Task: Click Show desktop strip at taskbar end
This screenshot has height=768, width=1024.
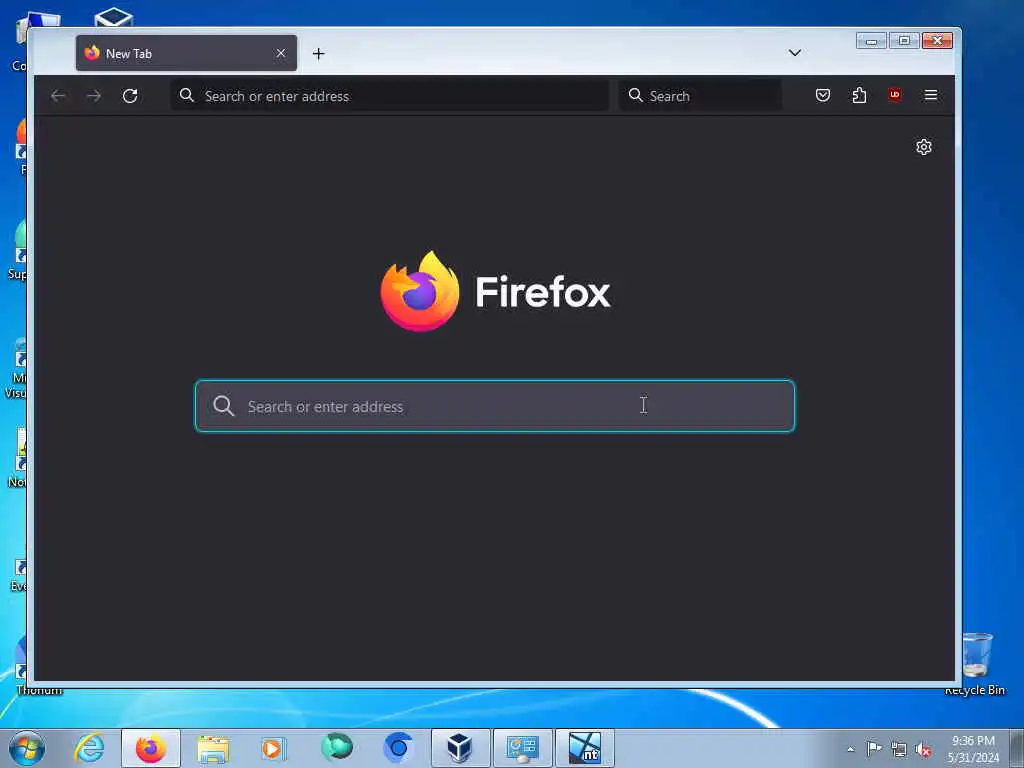Action: 1017,748
